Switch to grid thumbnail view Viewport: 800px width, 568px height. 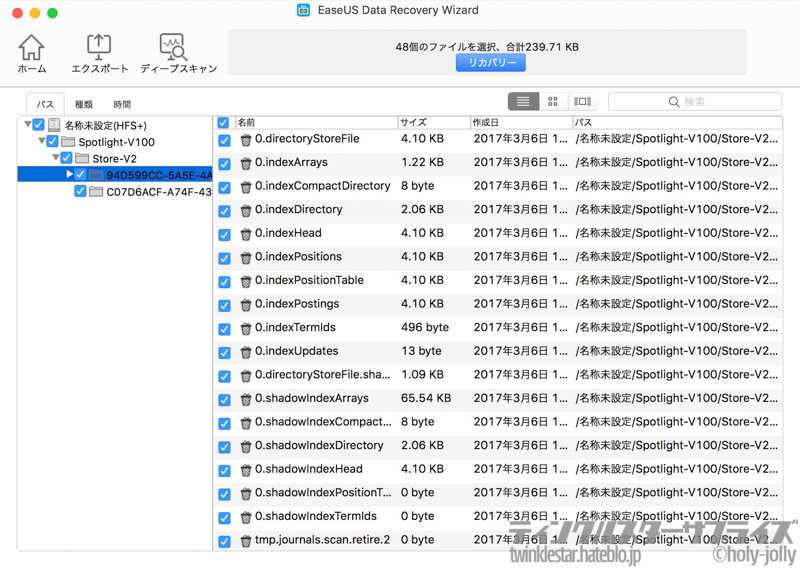553,102
